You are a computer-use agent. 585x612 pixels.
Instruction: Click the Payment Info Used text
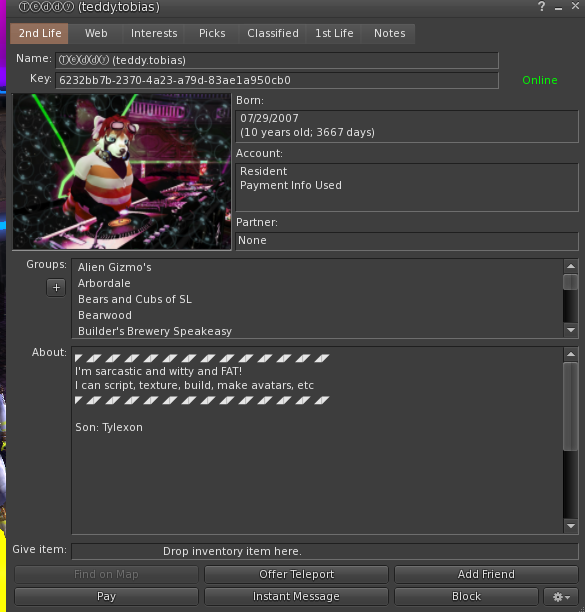[x=291, y=185]
